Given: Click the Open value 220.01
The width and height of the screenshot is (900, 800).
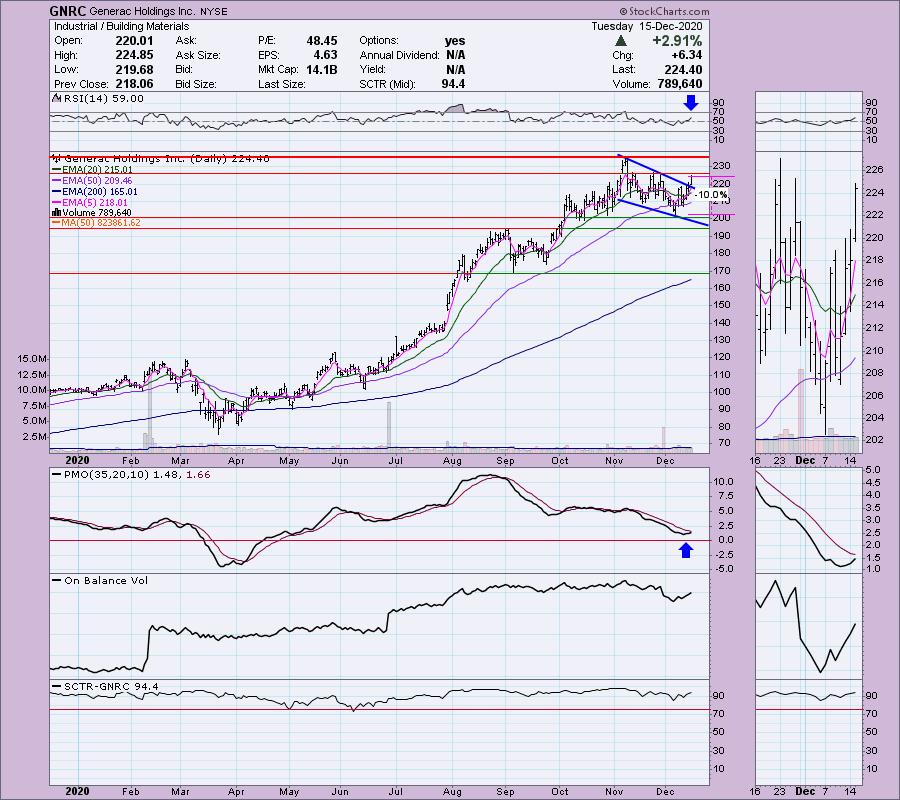Looking at the screenshot, I should [x=134, y=41].
